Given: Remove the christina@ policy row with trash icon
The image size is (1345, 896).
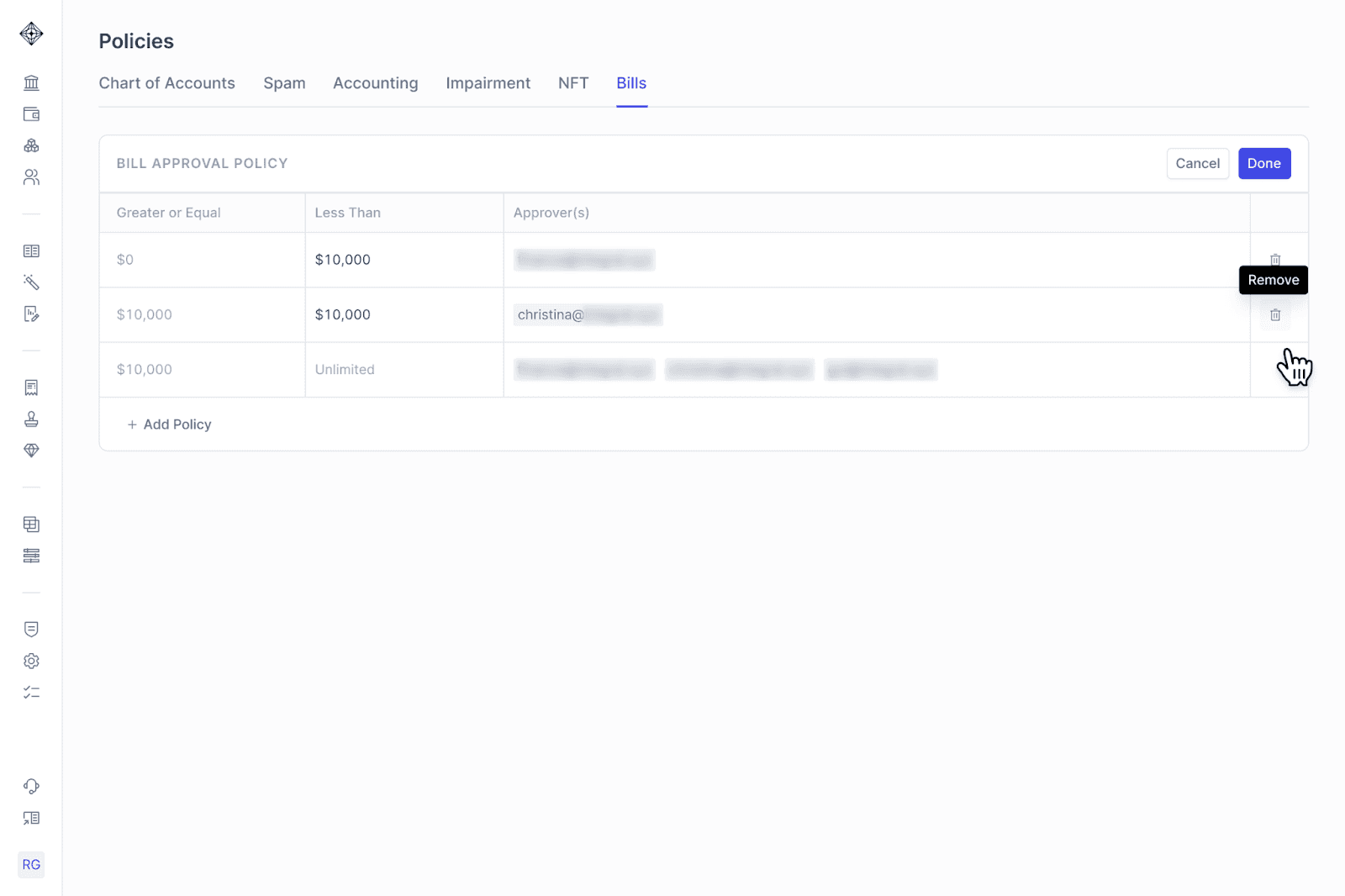Looking at the screenshot, I should 1275,315.
